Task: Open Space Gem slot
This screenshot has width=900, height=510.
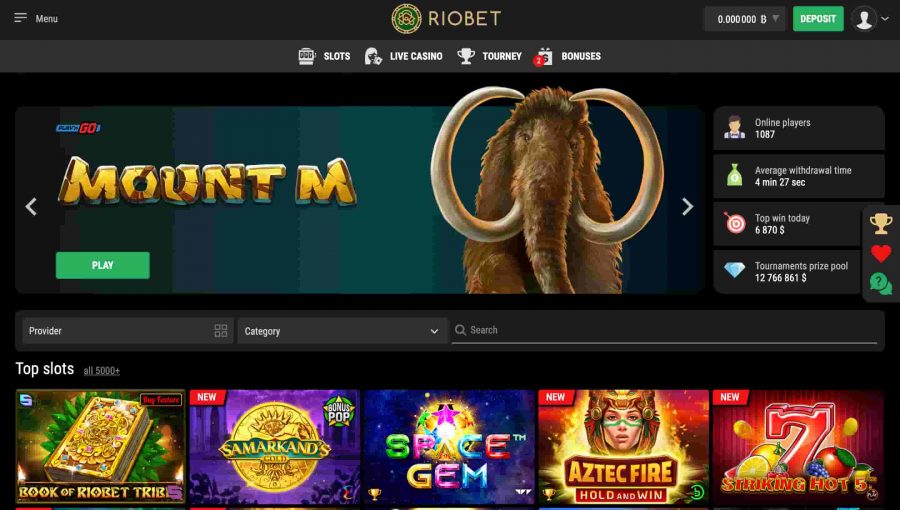Action: (x=449, y=447)
